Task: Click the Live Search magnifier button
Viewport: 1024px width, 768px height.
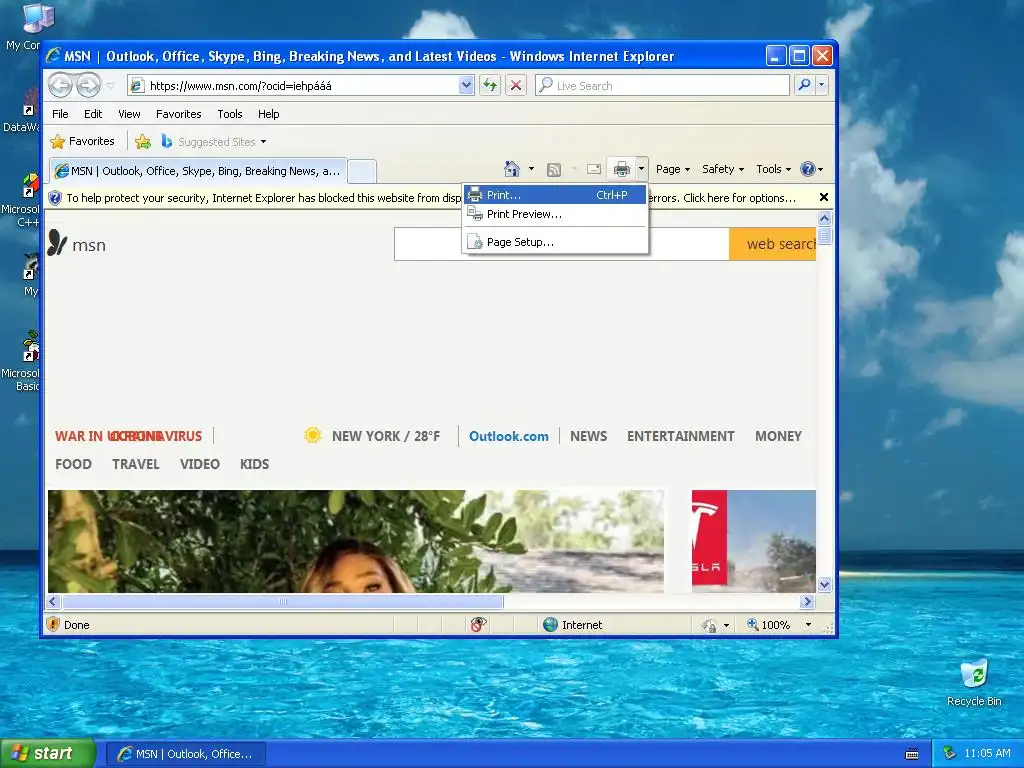Action: [805, 85]
